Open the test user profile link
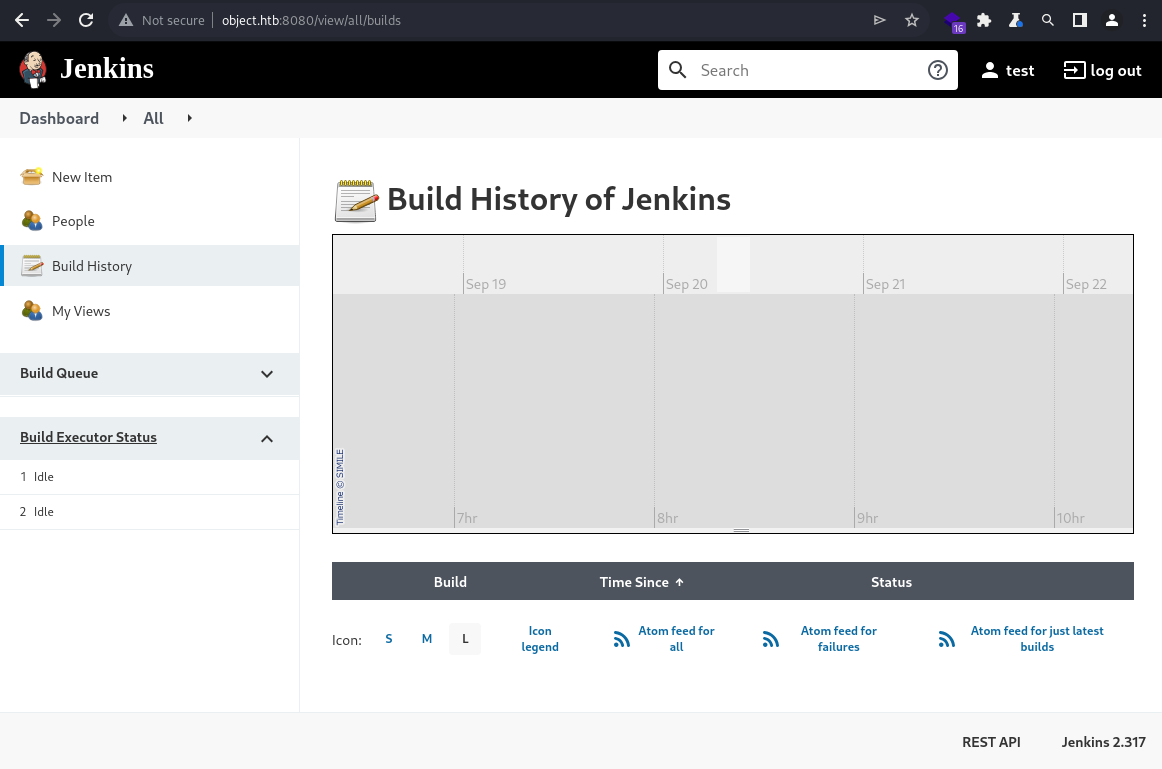Viewport: 1162px width, 769px height. tap(1007, 70)
